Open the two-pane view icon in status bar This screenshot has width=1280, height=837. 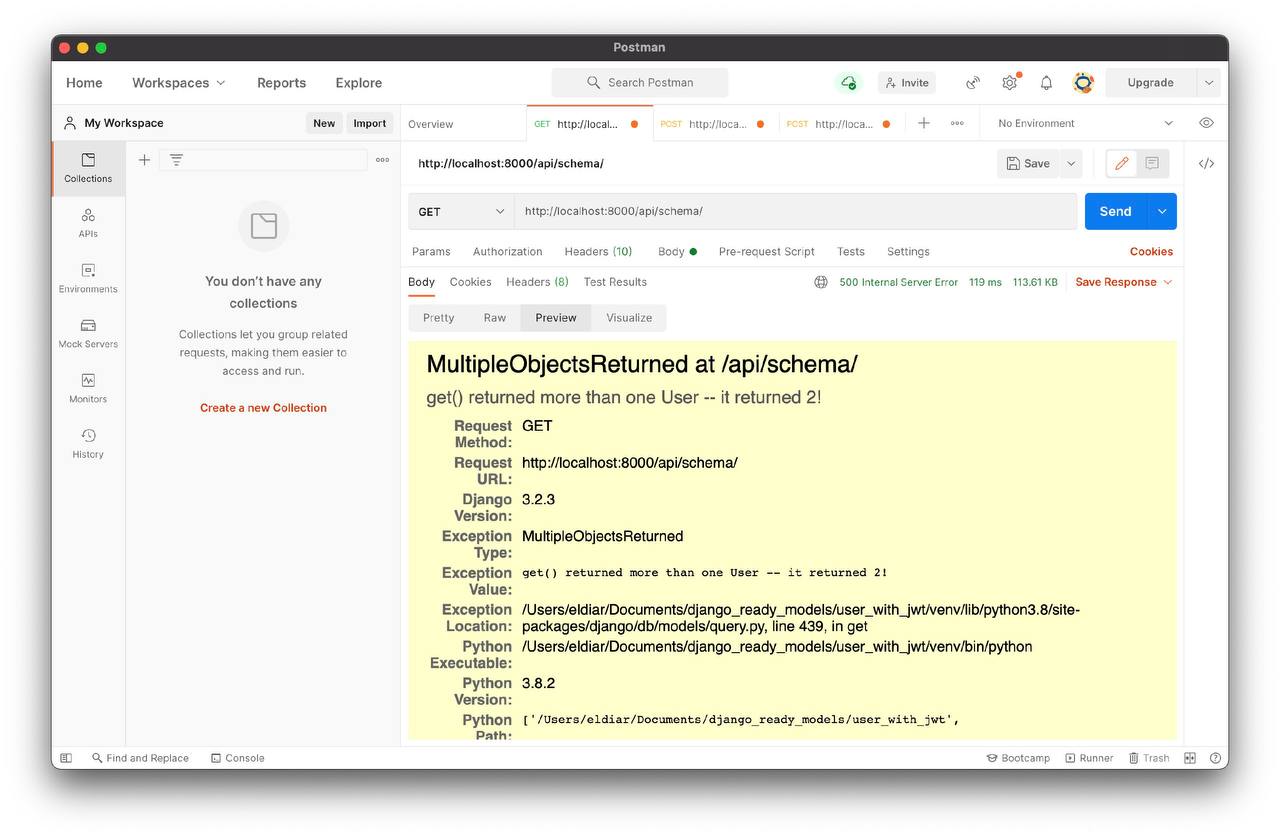1190,758
